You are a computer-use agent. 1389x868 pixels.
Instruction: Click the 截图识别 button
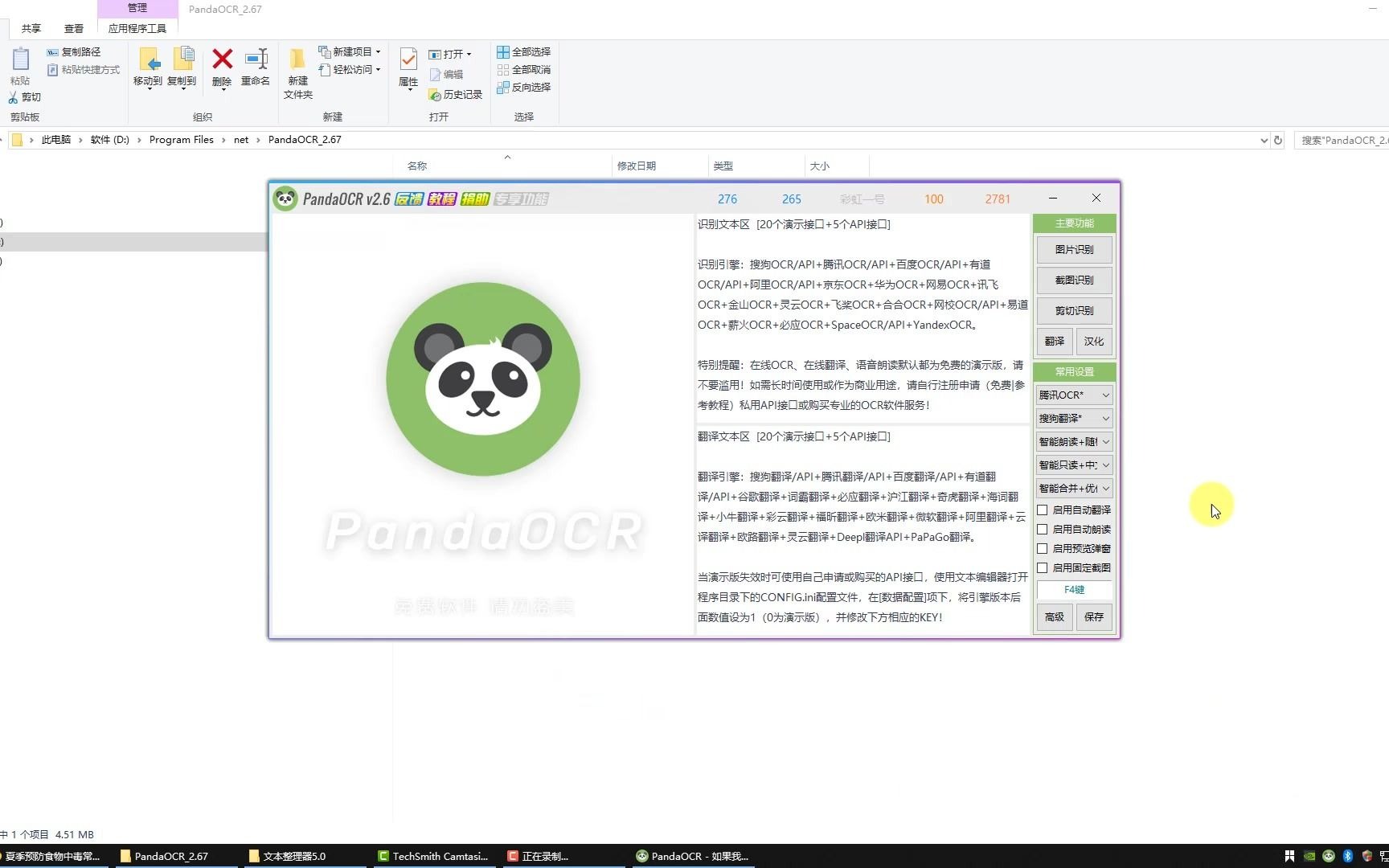pyautogui.click(x=1075, y=280)
